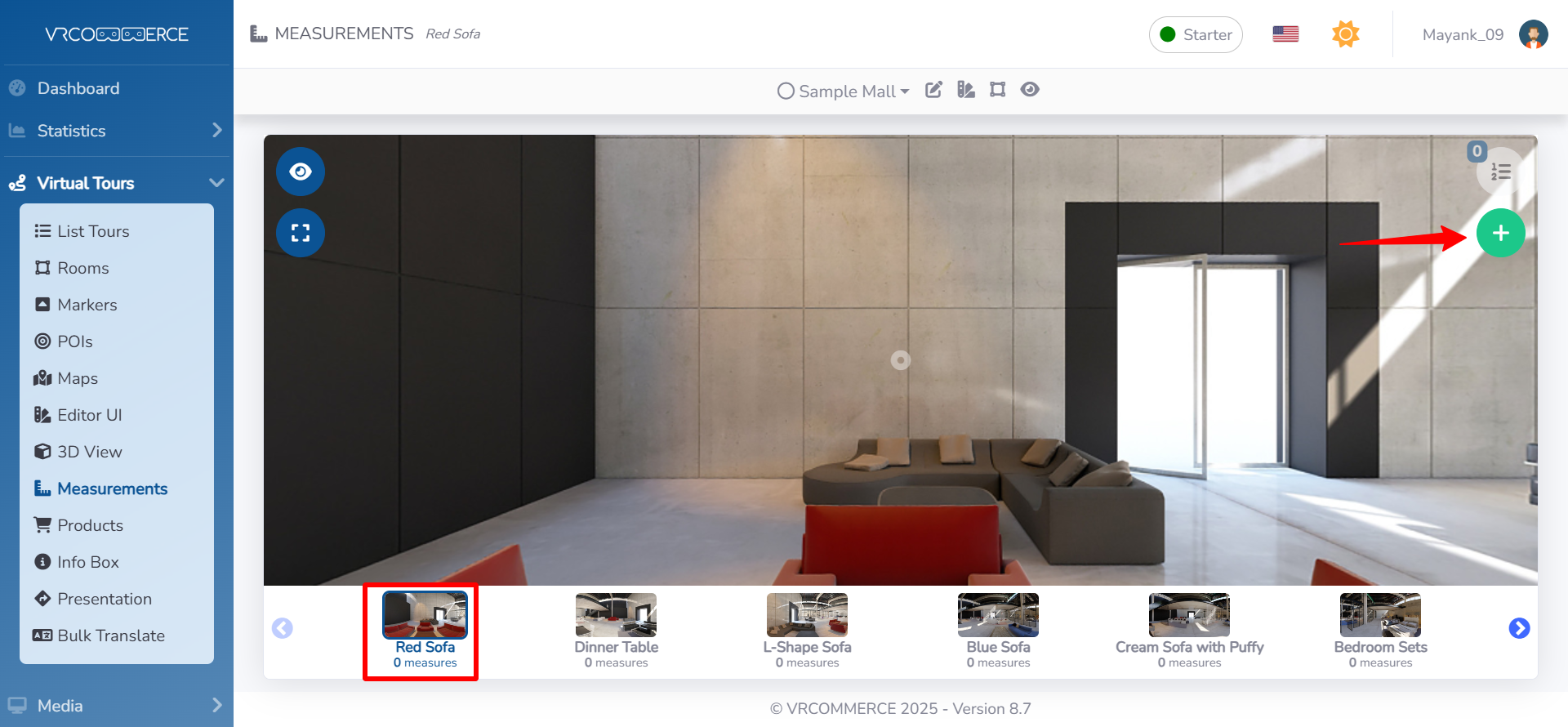This screenshot has height=727, width=1568.
Task: Toggle the sun light/dark theme icon
Action: (x=1345, y=34)
